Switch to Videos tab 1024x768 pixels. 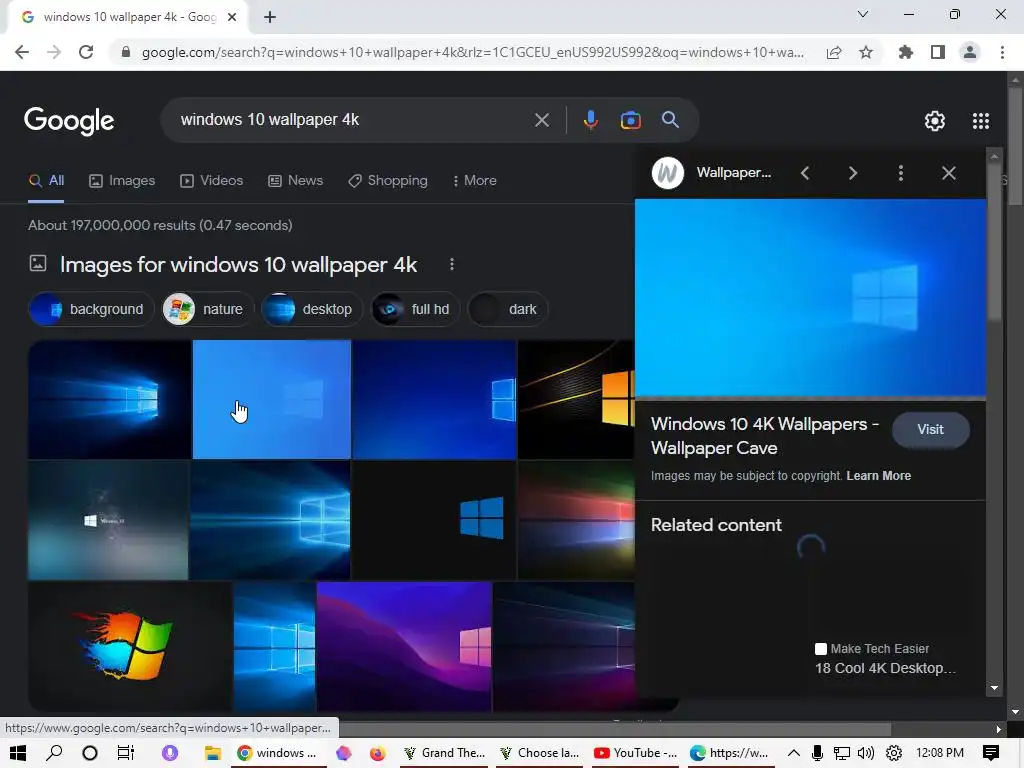(212, 181)
